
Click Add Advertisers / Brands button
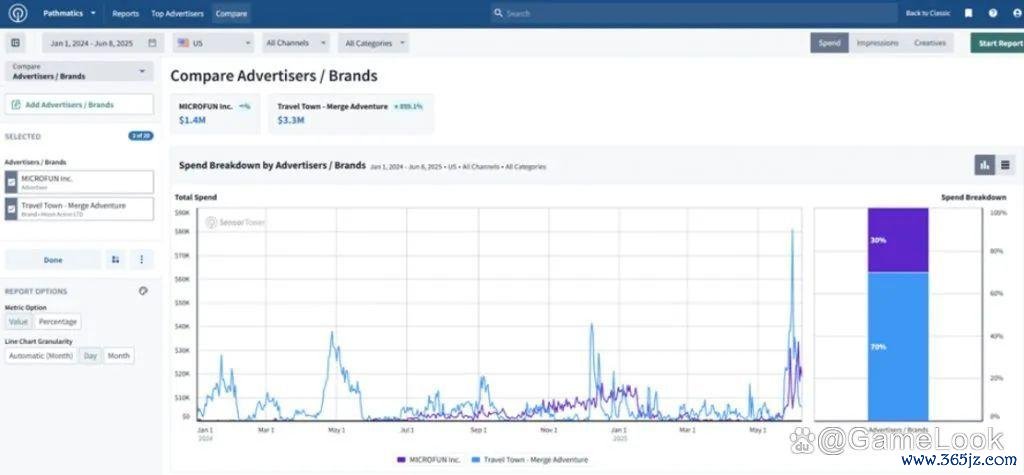pos(80,105)
